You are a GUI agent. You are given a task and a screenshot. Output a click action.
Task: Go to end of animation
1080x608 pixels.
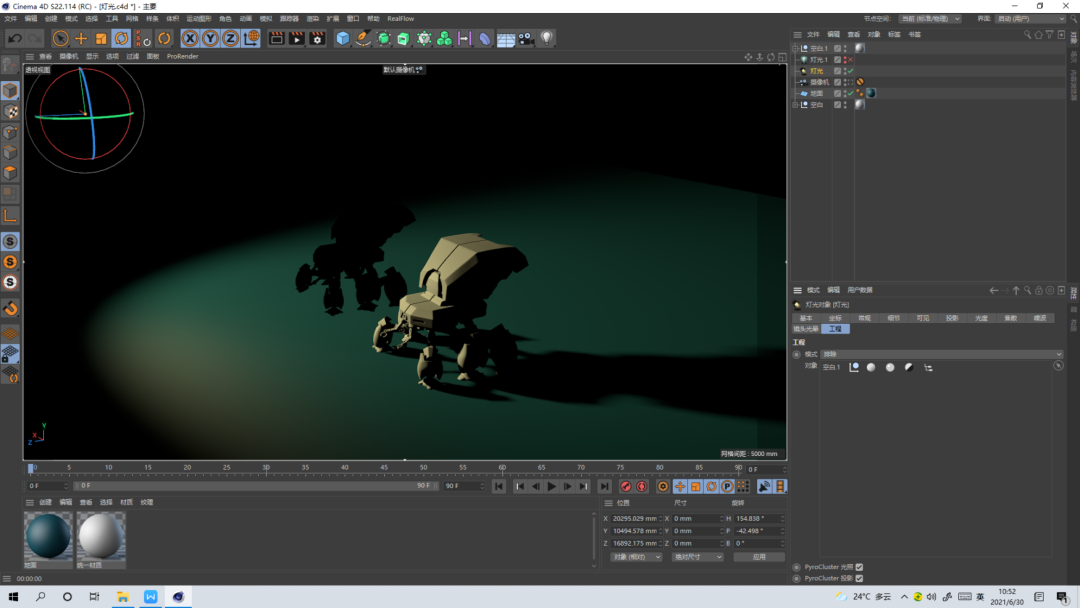point(604,487)
